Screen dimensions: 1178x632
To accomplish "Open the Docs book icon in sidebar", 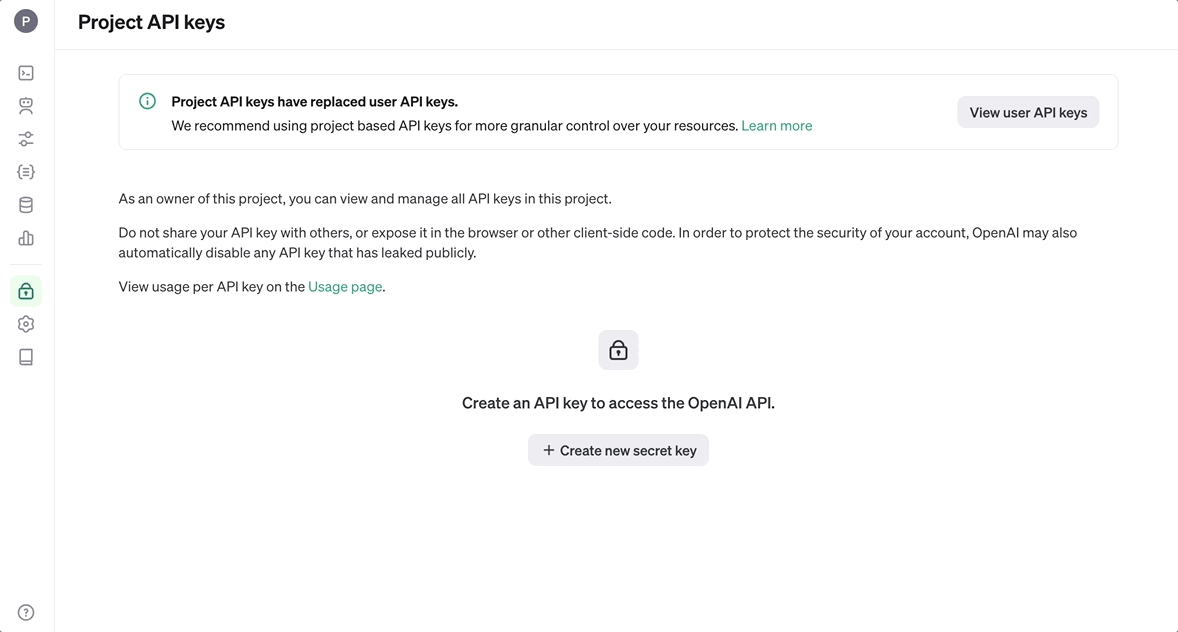I will pyautogui.click(x=26, y=357).
